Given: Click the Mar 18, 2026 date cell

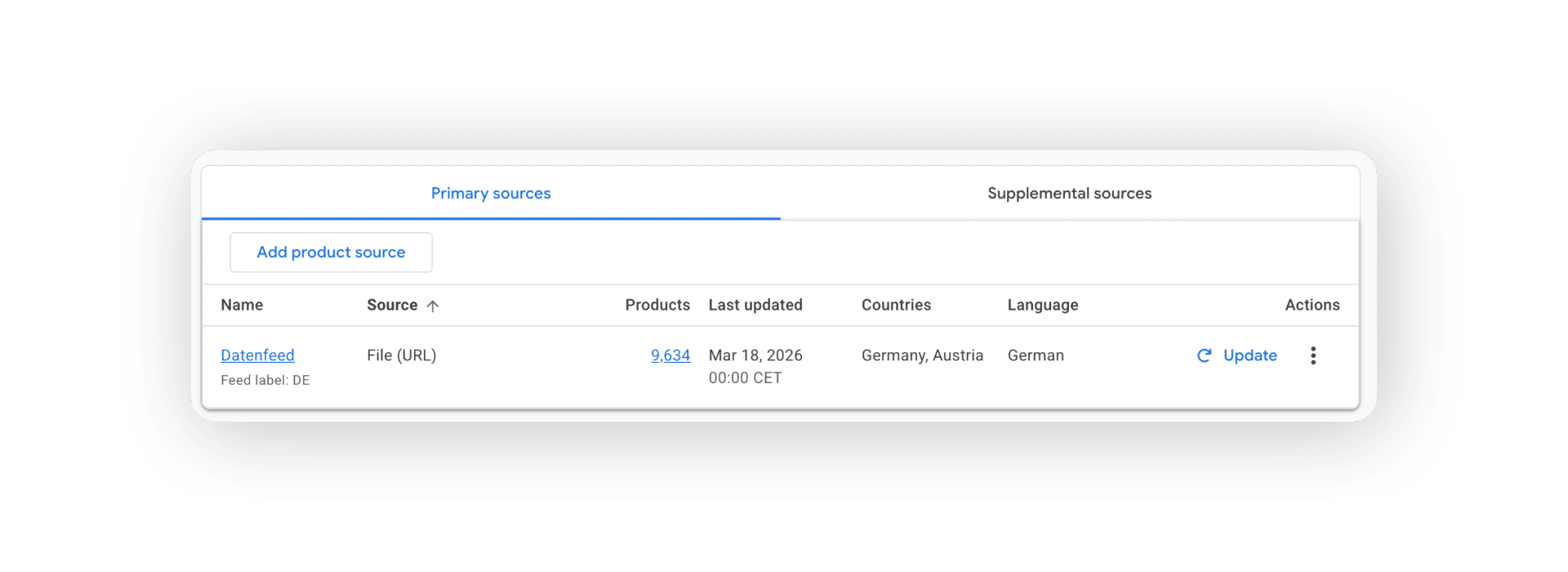Looking at the screenshot, I should click(x=755, y=355).
